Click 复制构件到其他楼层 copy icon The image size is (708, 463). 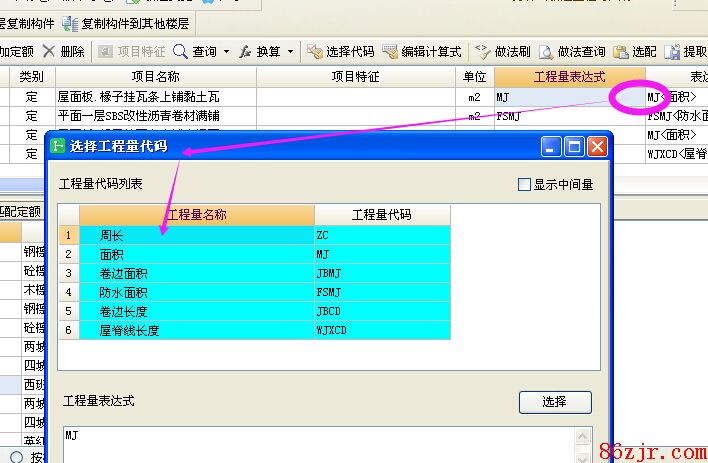tap(69, 23)
